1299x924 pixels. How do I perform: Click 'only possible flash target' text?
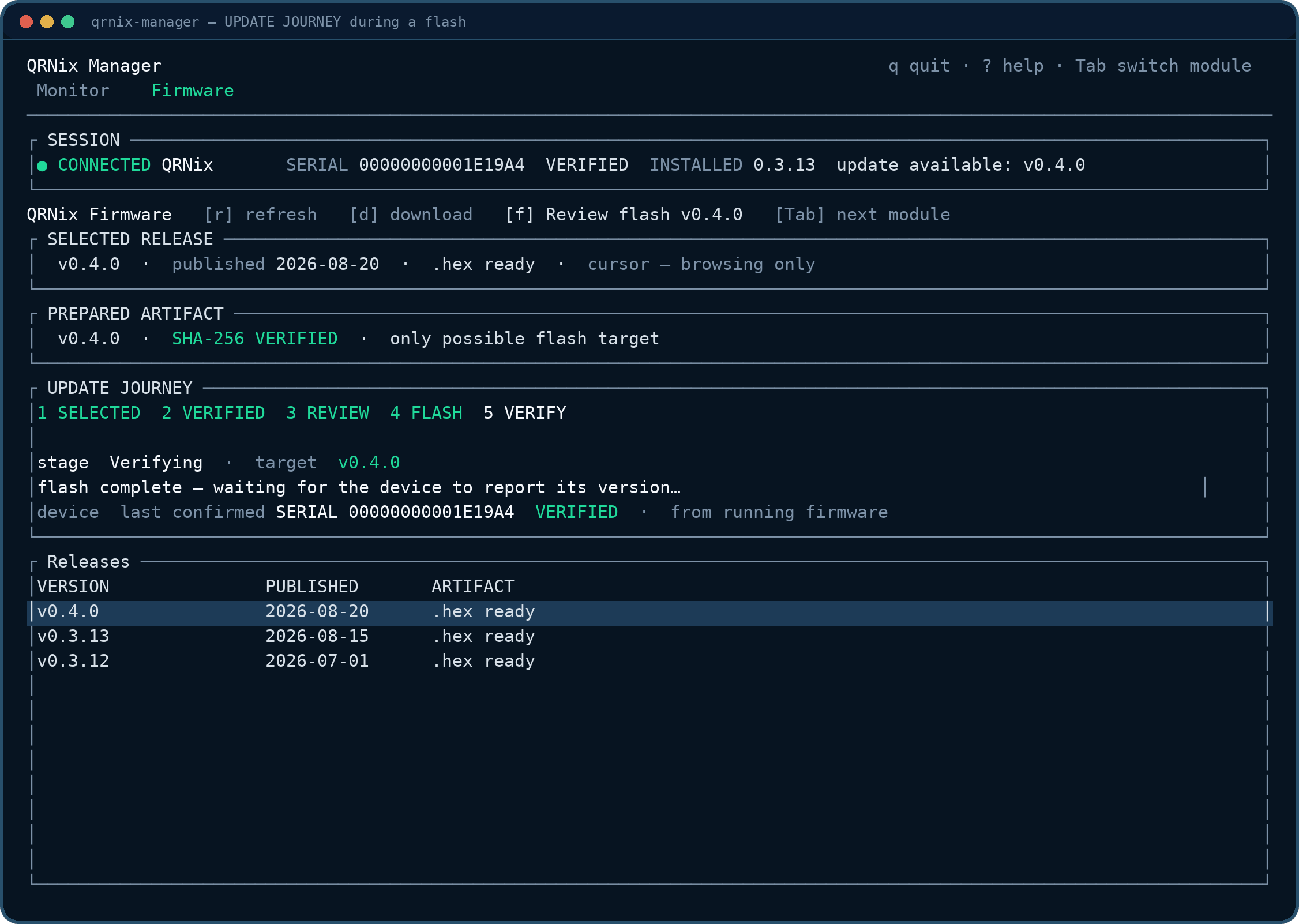tap(525, 339)
